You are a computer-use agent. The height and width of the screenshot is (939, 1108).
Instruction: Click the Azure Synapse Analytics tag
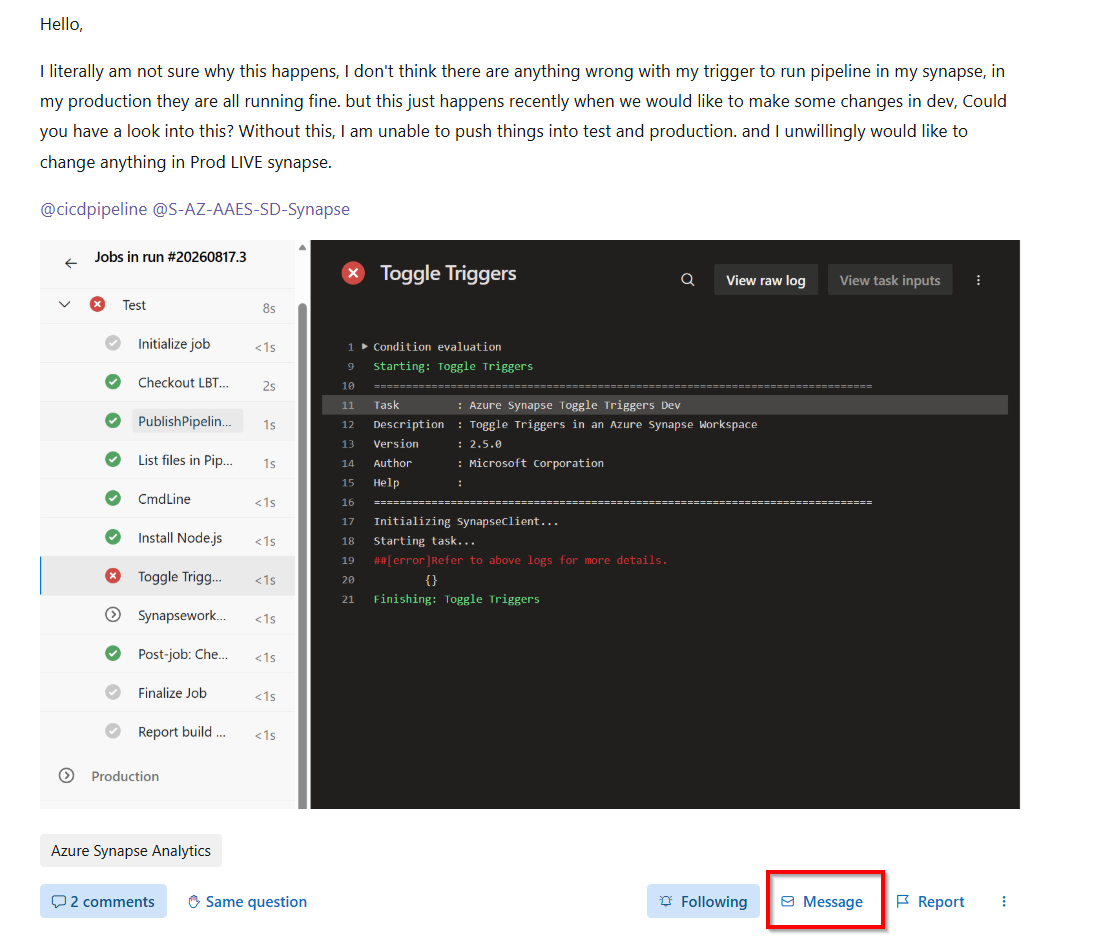pyautogui.click(x=131, y=851)
